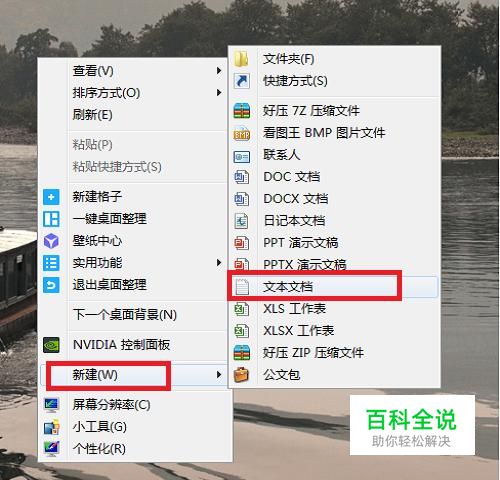Click the contact card icon for 联系人

(x=242, y=156)
